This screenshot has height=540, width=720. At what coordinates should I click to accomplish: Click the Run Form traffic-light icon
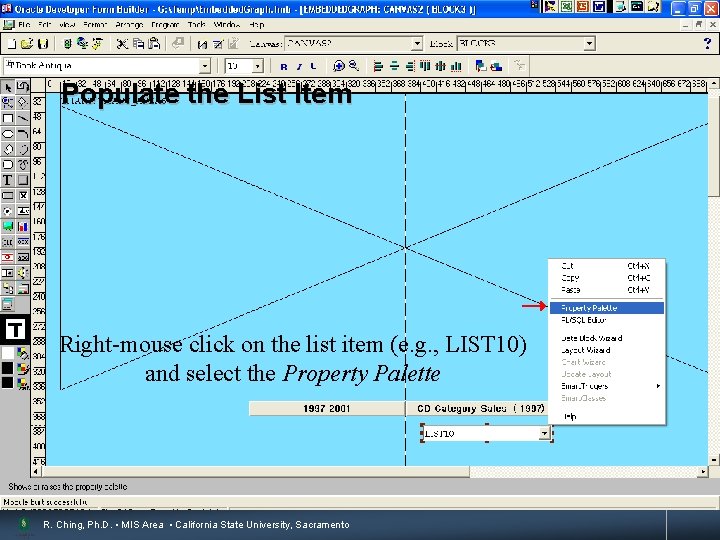pos(67,44)
